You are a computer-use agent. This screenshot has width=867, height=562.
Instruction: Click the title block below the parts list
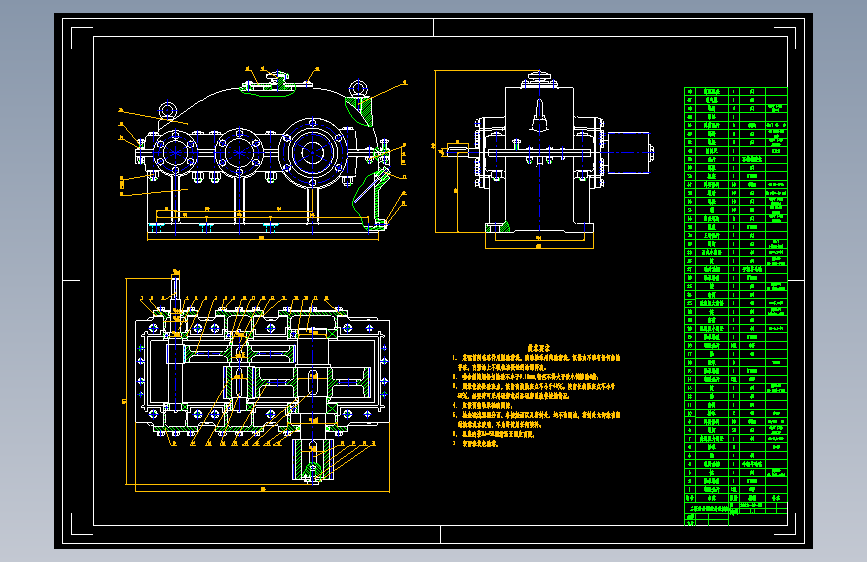click(x=735, y=513)
